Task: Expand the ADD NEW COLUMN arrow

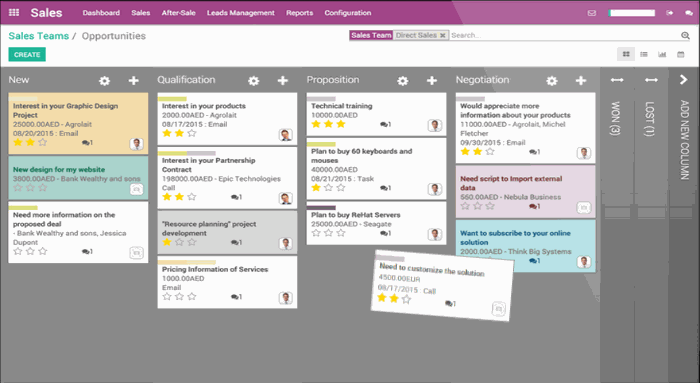Action: [x=683, y=79]
